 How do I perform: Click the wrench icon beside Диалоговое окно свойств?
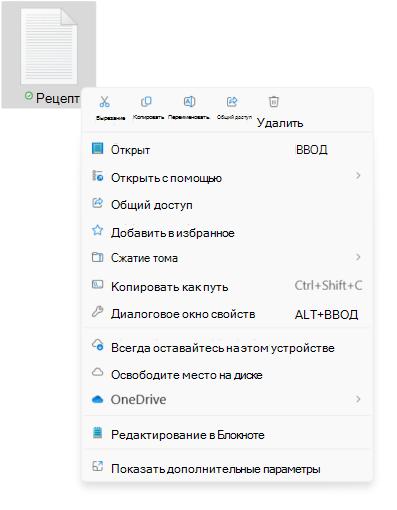[97, 311]
